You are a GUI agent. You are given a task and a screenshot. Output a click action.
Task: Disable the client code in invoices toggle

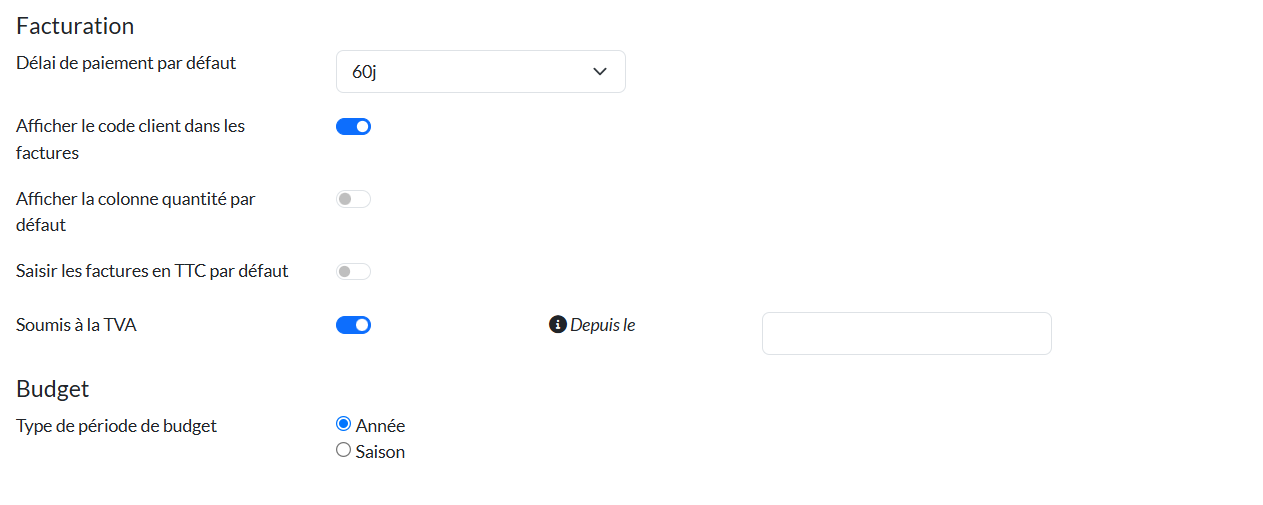353,127
